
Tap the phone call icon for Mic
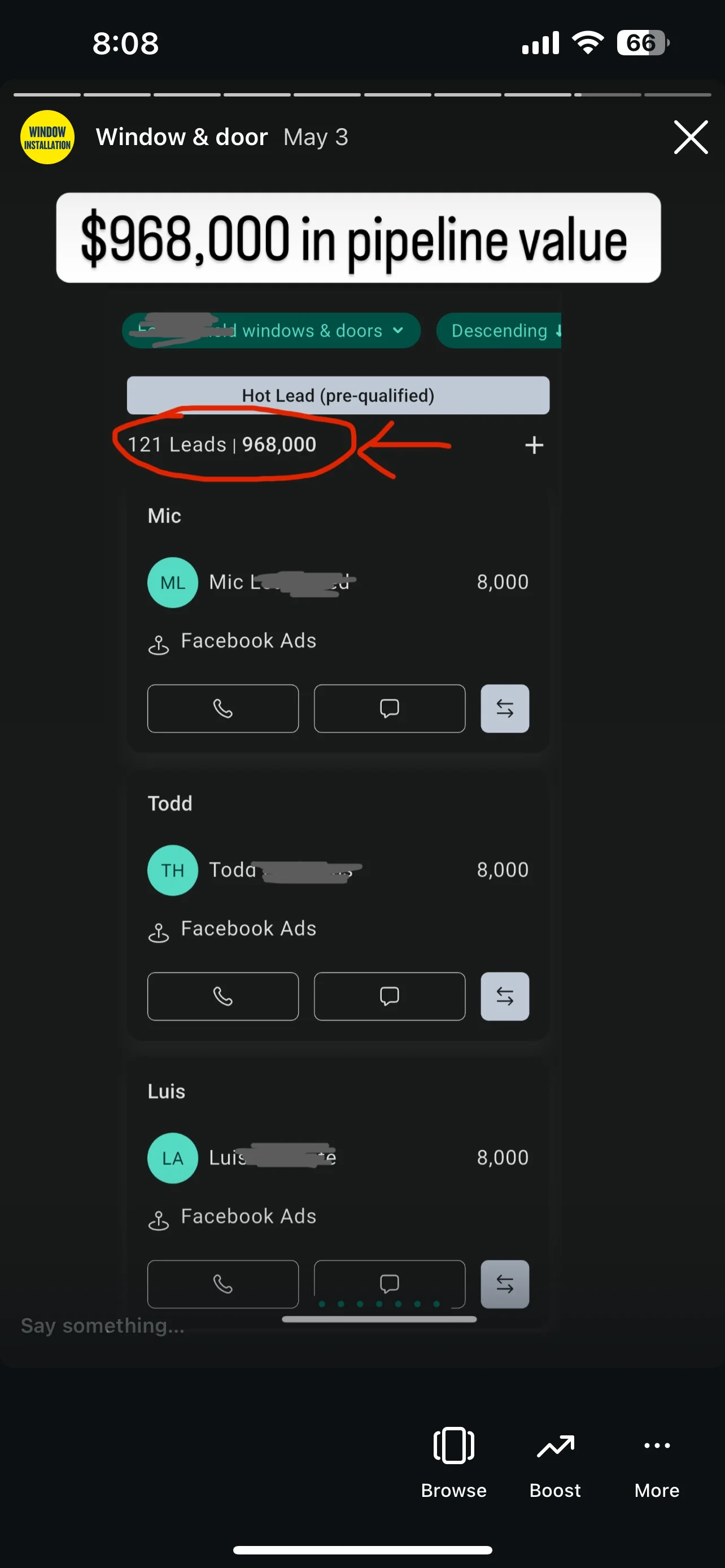[x=223, y=708]
